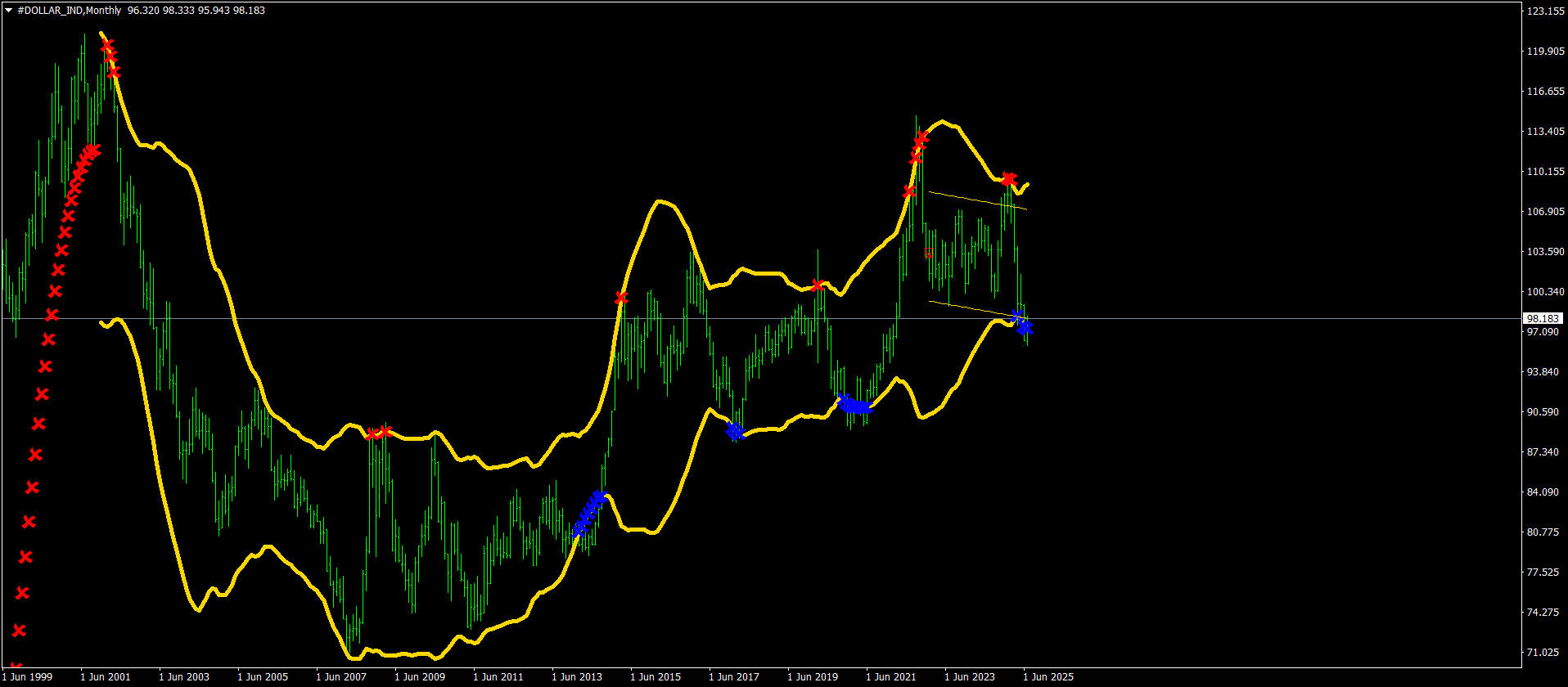Select the blue stars near June 2025

pyautogui.click(x=1023, y=326)
